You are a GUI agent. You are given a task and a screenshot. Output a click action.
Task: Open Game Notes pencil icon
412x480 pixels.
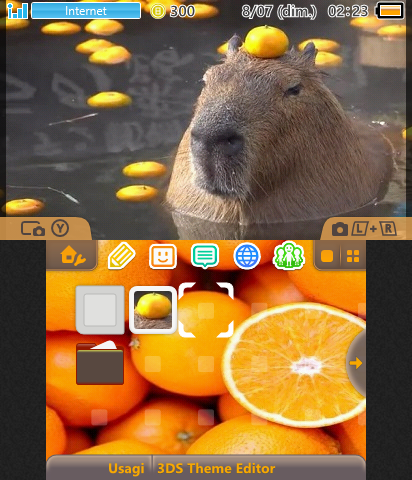tap(122, 256)
